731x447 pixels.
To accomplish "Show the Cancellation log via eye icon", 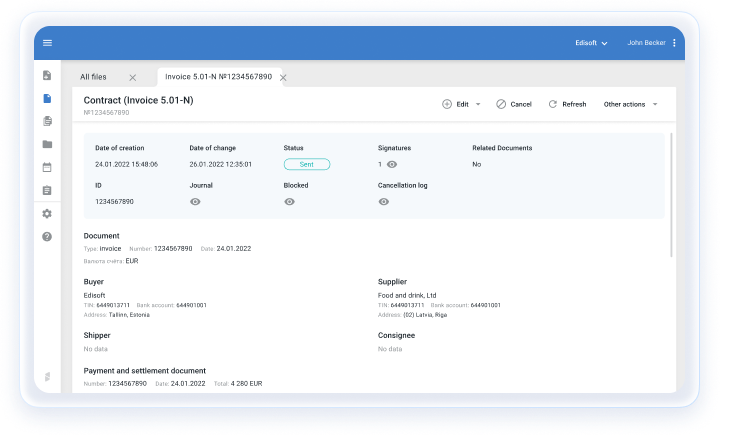I will pyautogui.click(x=384, y=202).
